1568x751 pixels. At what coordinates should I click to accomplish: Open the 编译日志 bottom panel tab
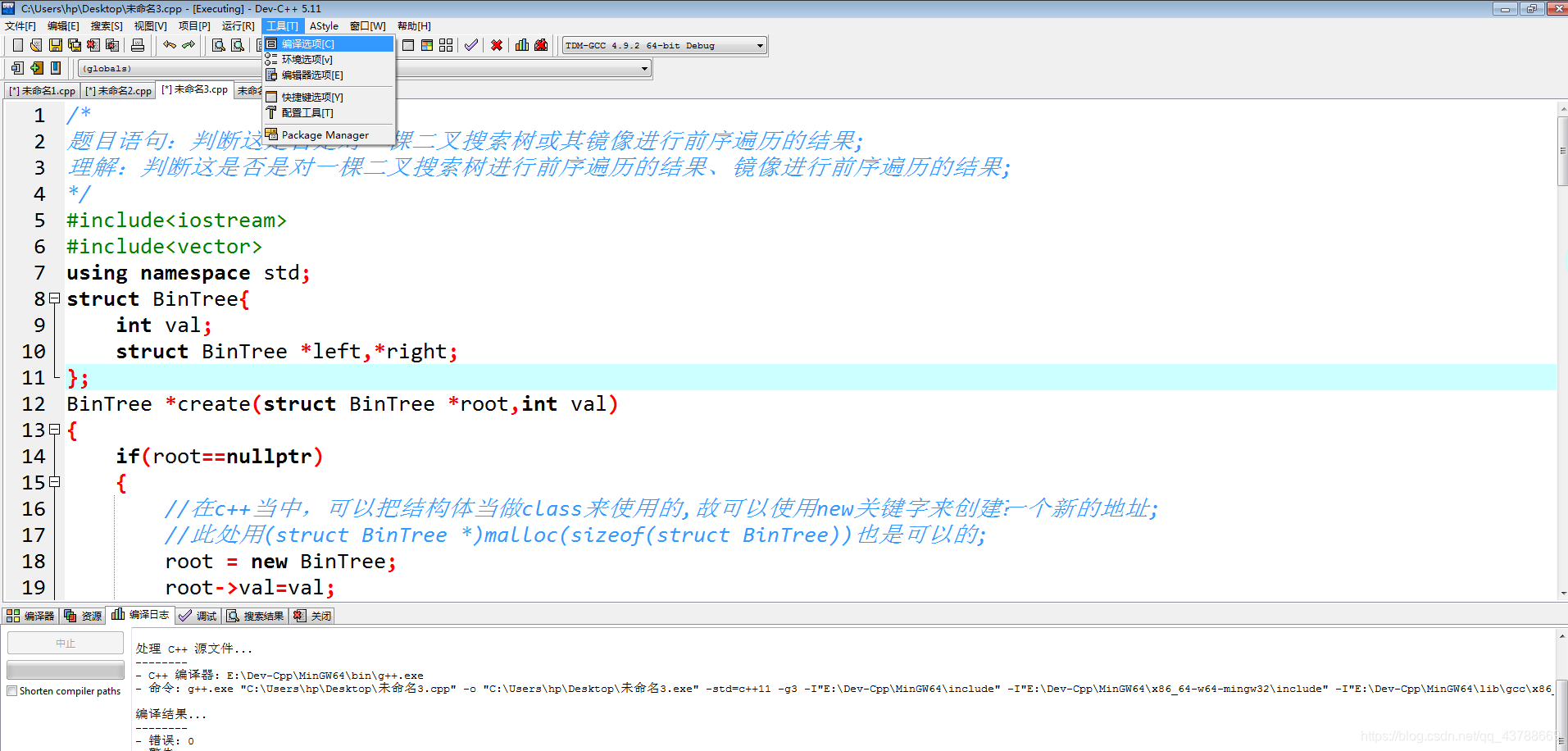coord(140,615)
